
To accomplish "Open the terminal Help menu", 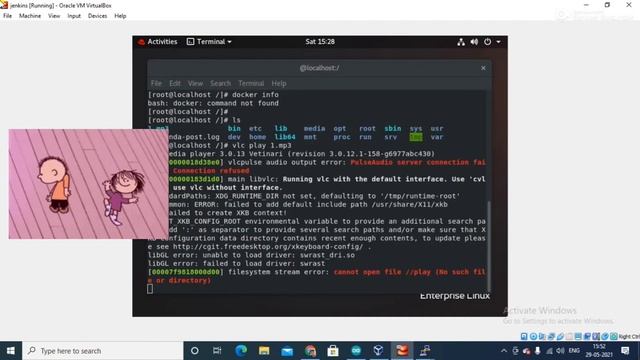I will pyautogui.click(x=279, y=83).
